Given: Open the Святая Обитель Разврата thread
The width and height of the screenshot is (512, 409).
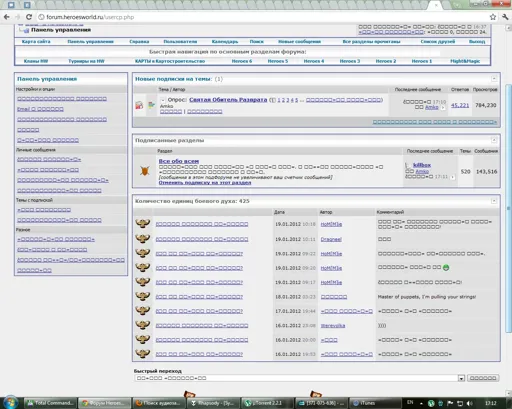Looking at the screenshot, I should click(228, 100).
